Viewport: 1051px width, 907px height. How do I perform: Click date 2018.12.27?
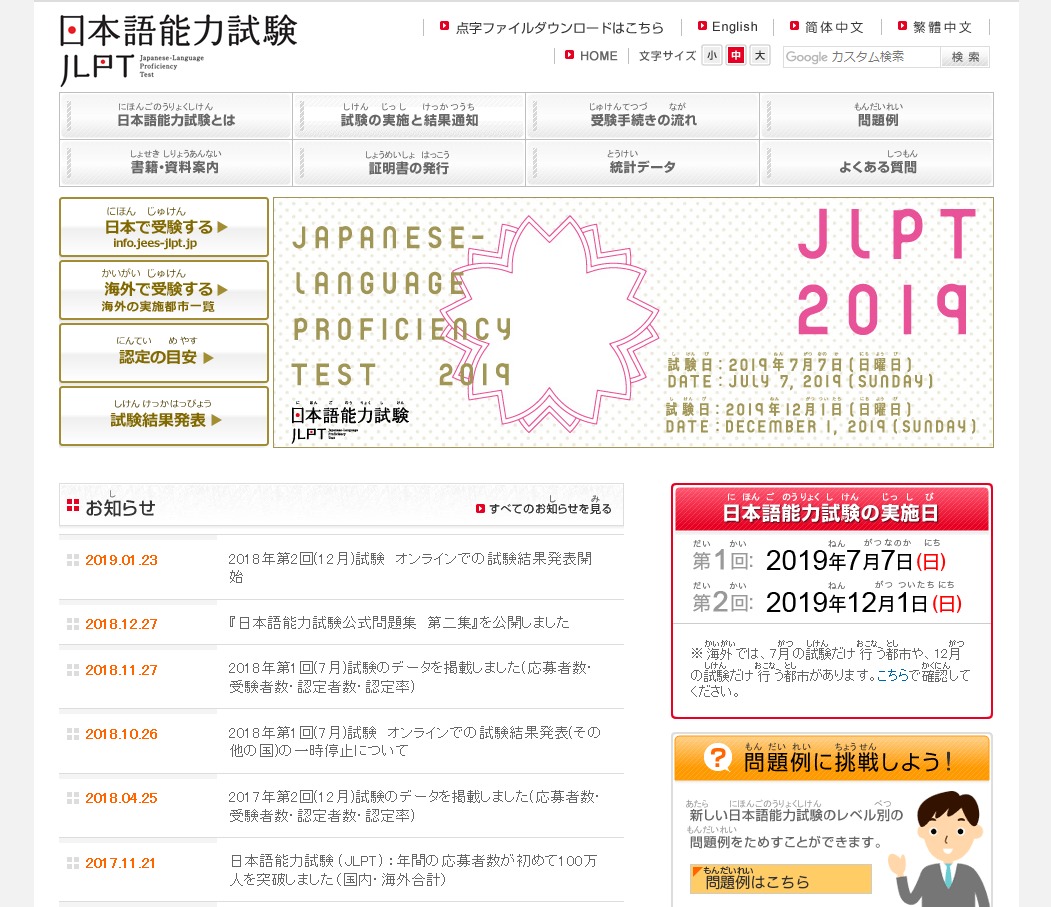(x=121, y=624)
